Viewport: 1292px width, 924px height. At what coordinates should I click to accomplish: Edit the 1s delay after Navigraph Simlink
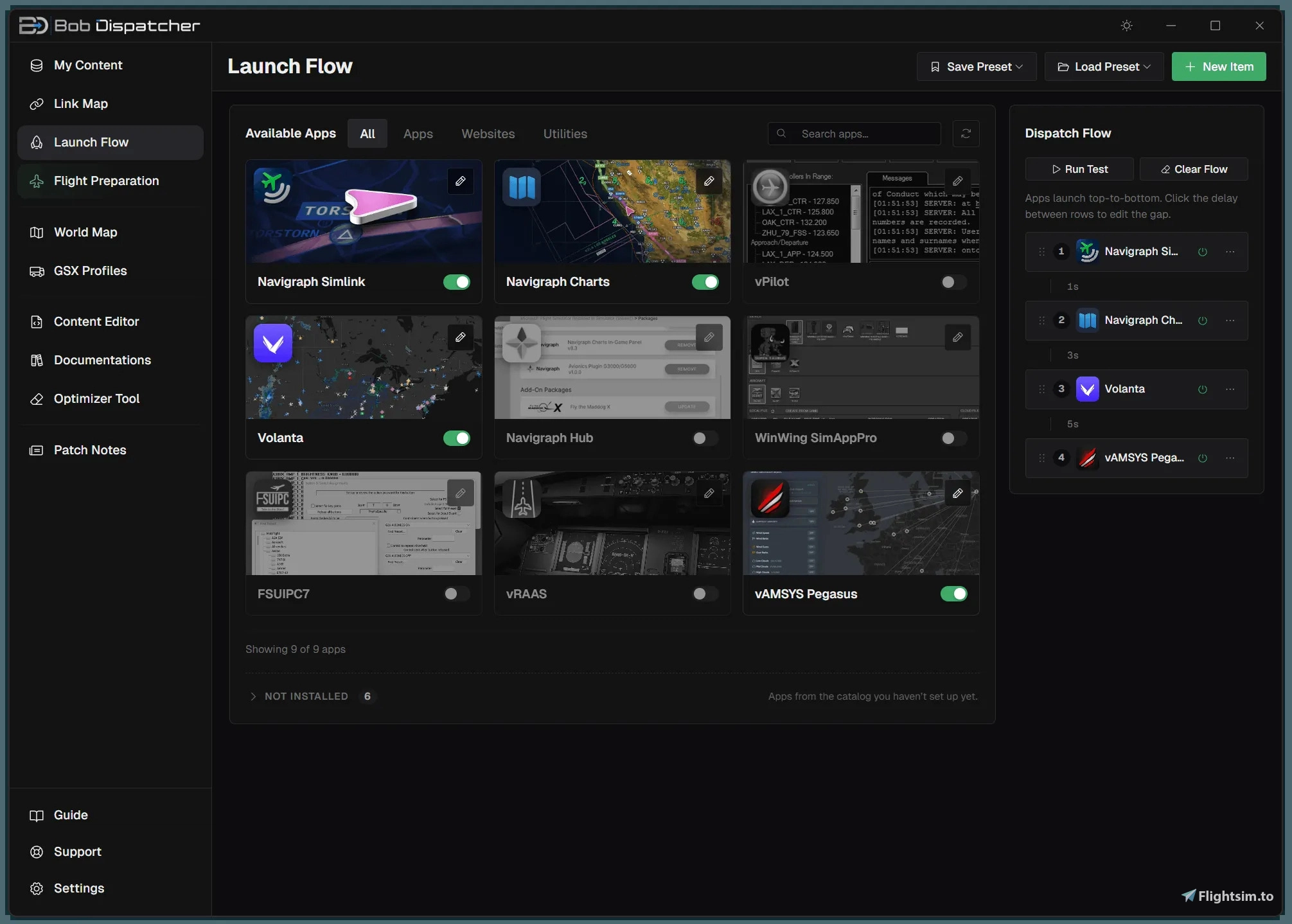[1072, 287]
